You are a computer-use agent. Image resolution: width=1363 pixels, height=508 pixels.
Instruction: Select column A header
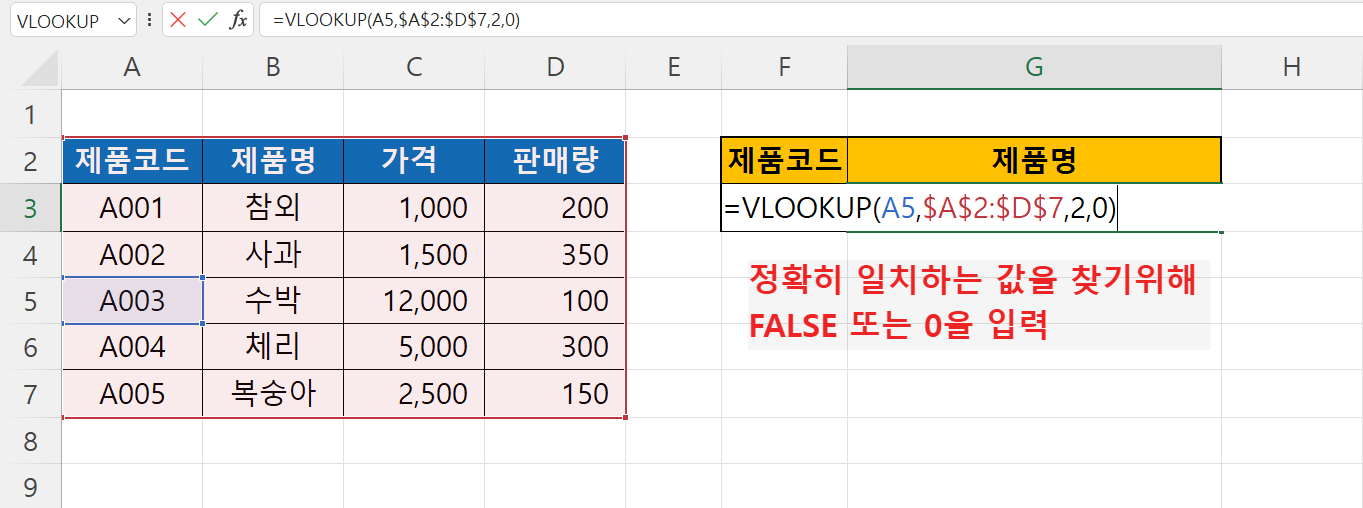point(132,67)
